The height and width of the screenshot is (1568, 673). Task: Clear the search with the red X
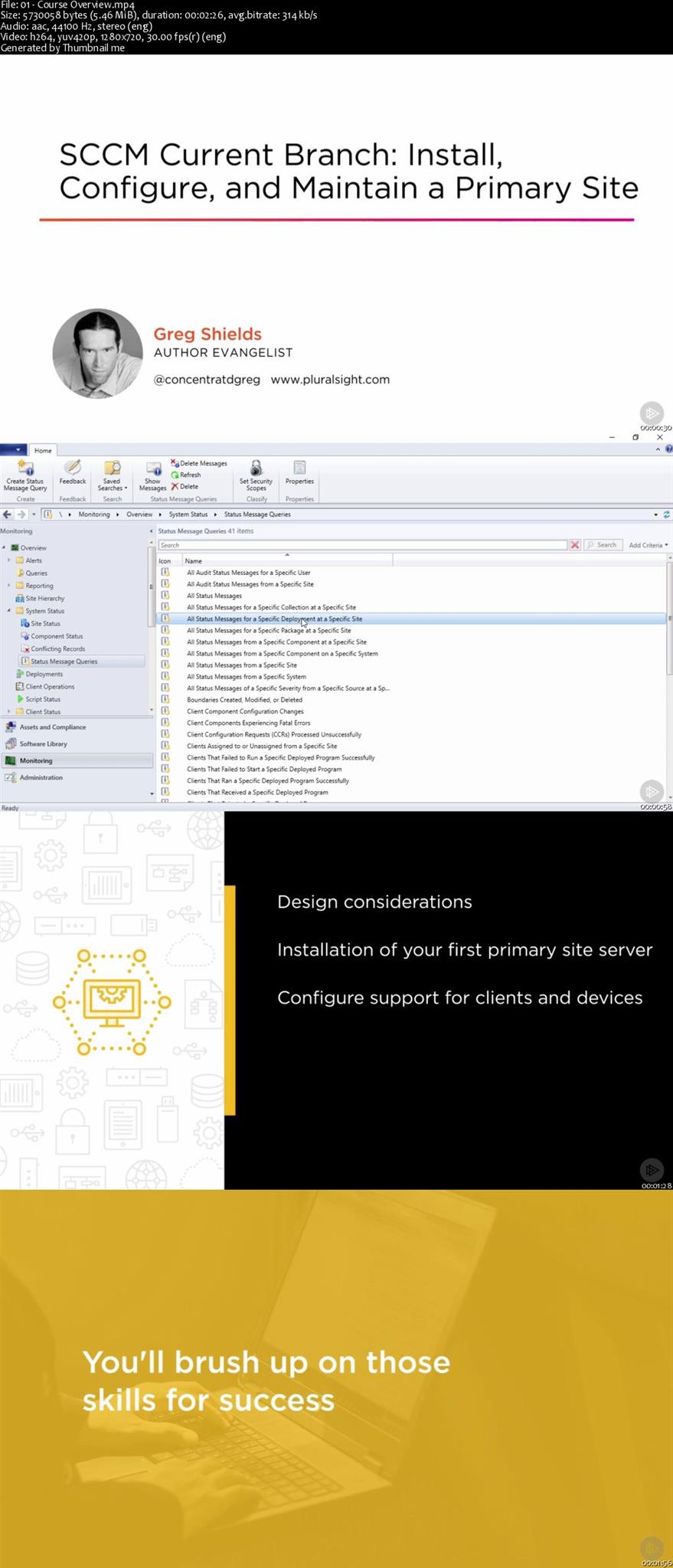point(575,545)
